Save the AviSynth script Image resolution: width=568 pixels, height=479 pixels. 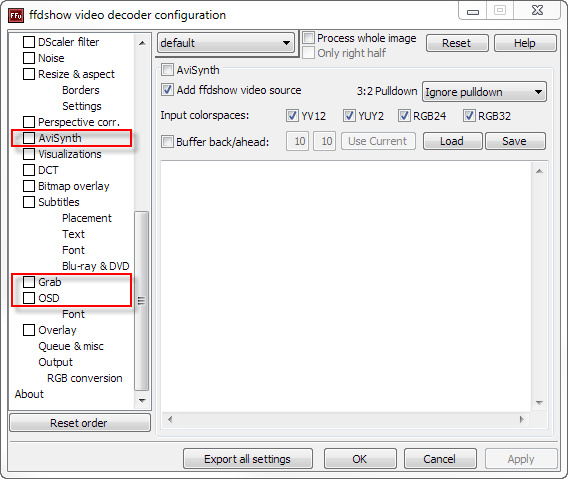515,141
